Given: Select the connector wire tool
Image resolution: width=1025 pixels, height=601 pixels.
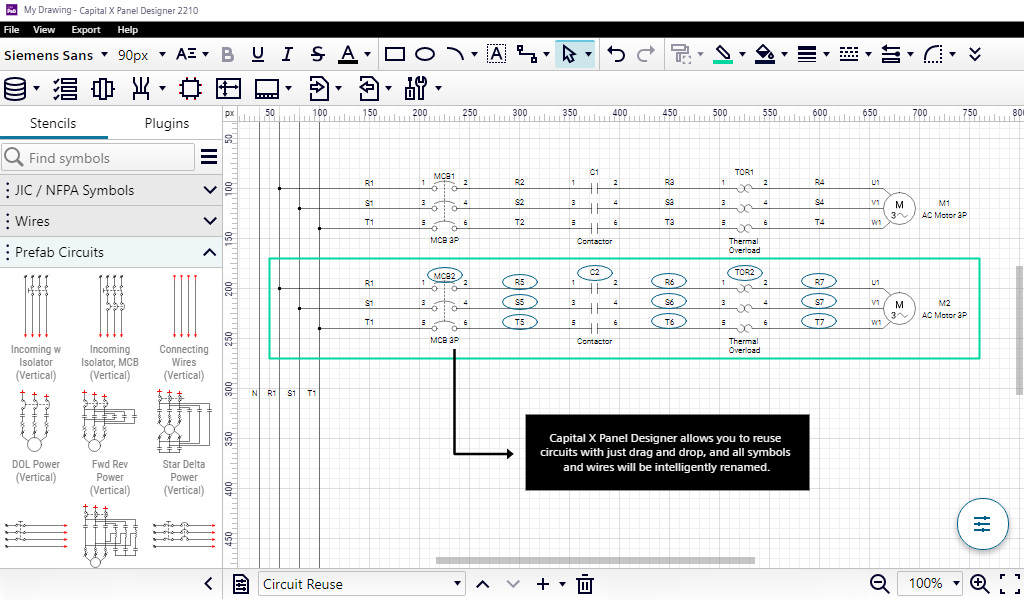Looking at the screenshot, I should coord(526,55).
